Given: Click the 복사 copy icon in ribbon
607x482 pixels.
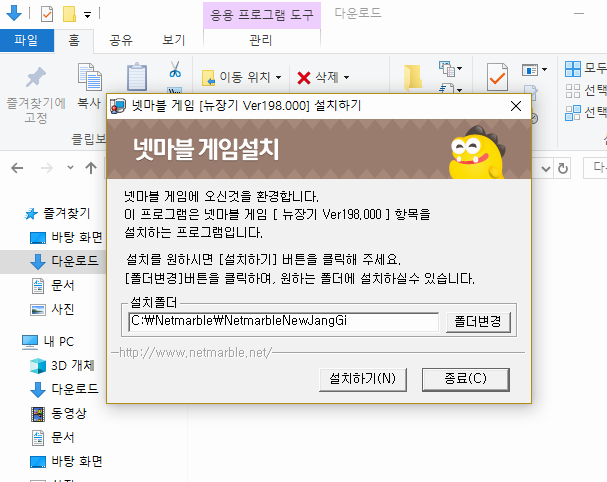Looking at the screenshot, I should (x=90, y=77).
